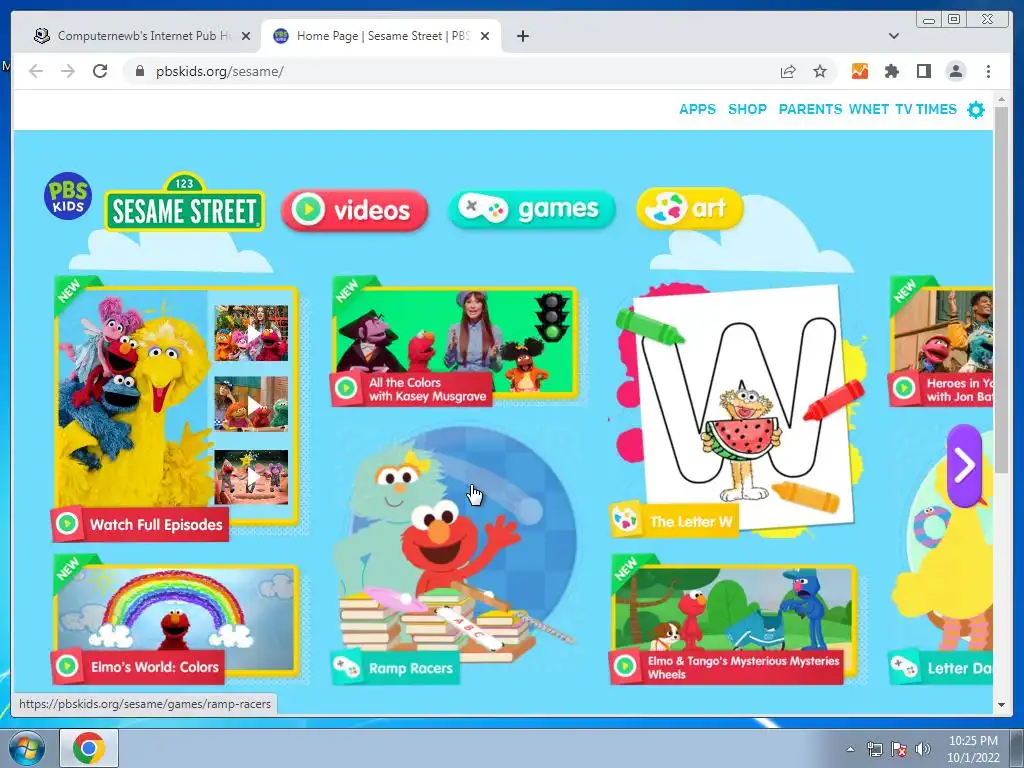1024x768 pixels.
Task: Click the purple next arrow carousel button
Action: click(965, 466)
